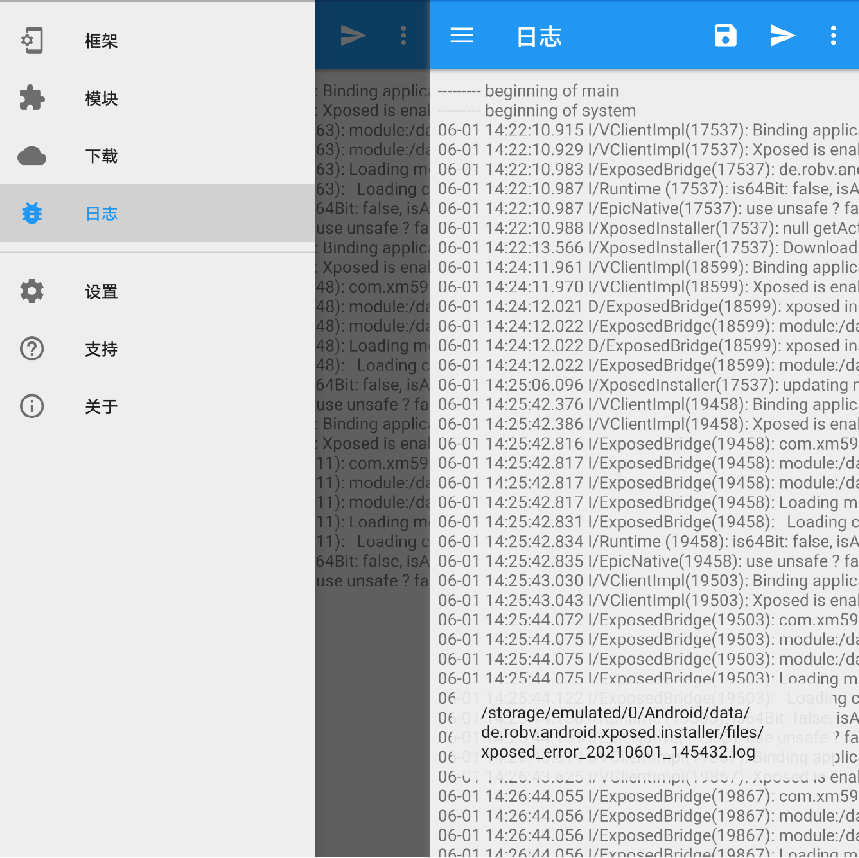Click the 日志 title in toolbar

(x=539, y=37)
